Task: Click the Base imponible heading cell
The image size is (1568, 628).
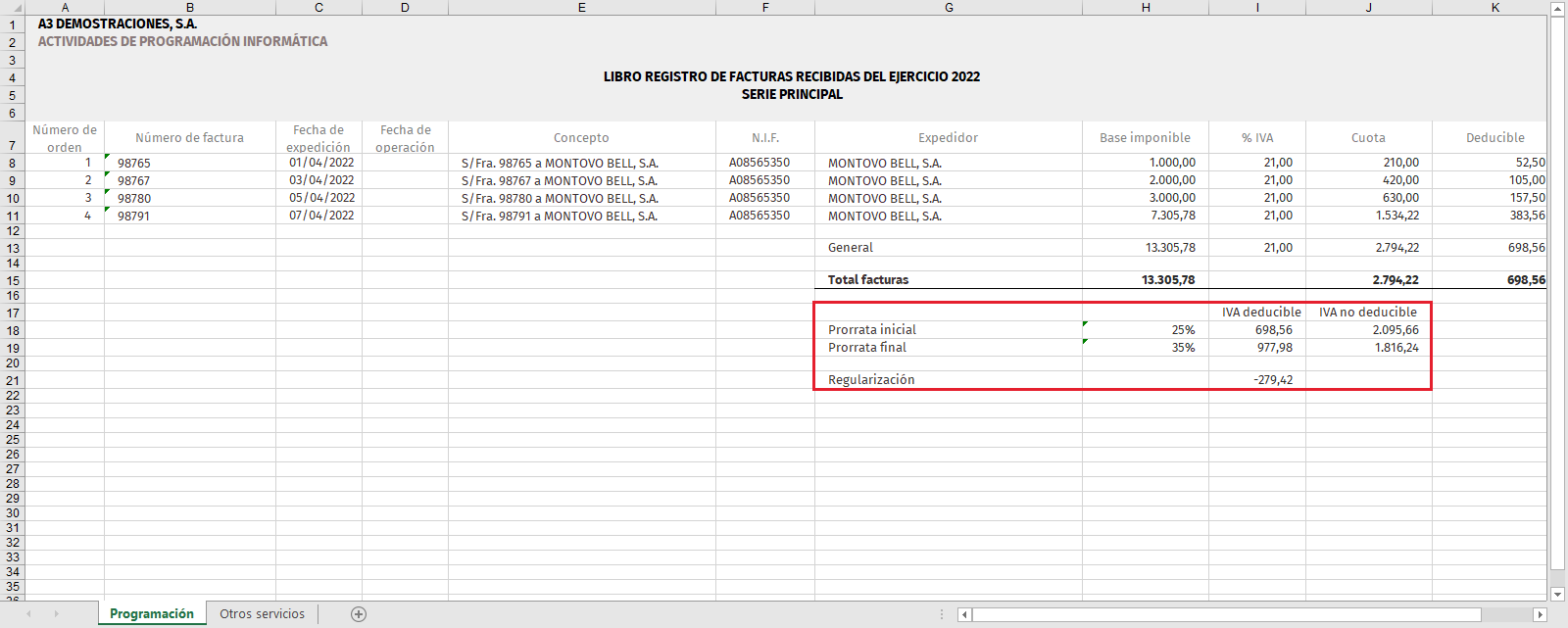Action: (x=1146, y=138)
